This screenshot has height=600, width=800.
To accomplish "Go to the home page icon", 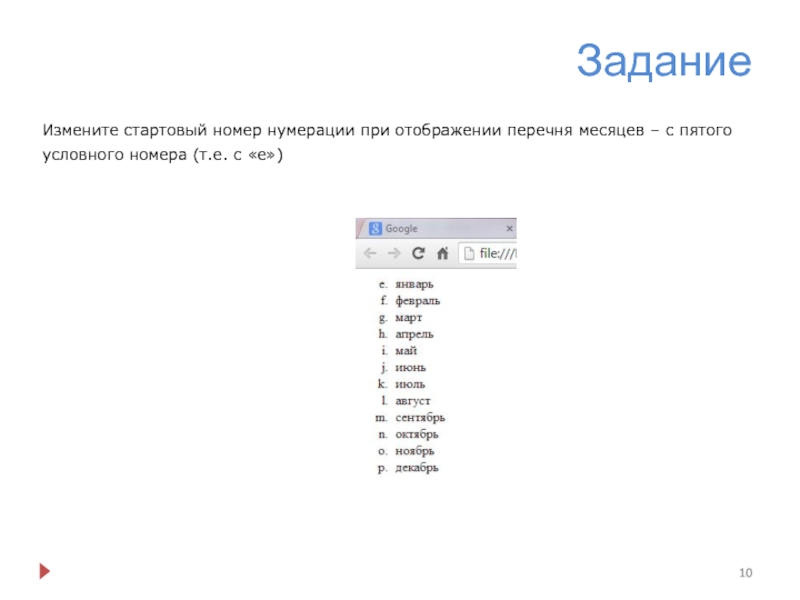I will (442, 253).
